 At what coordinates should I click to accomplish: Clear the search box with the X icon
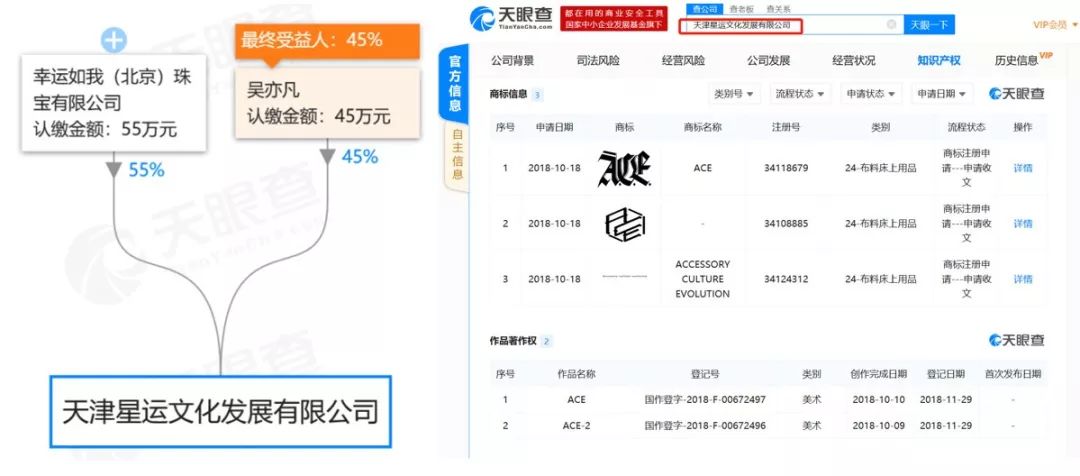pos(891,25)
